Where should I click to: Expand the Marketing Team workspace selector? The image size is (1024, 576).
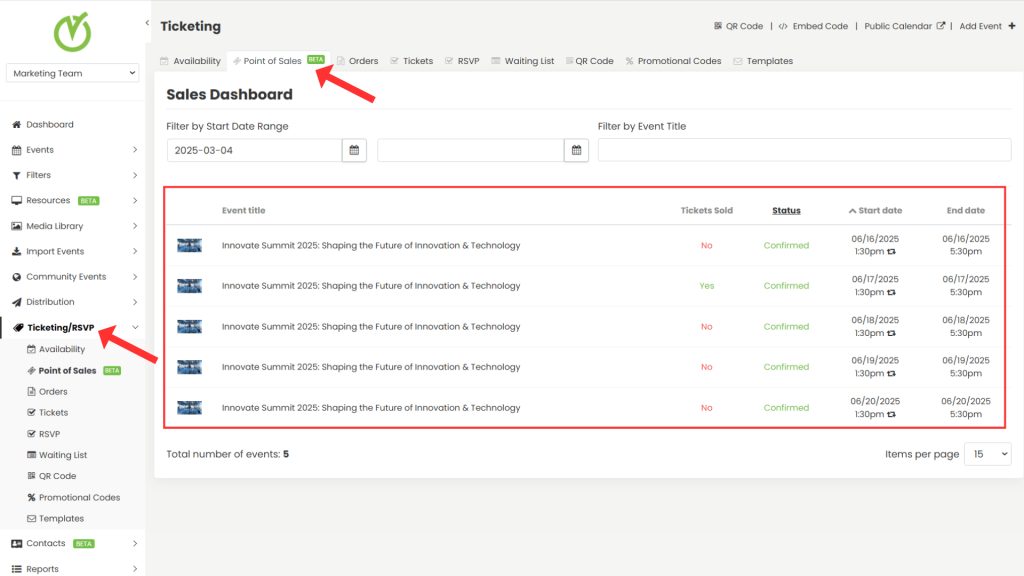(72, 72)
